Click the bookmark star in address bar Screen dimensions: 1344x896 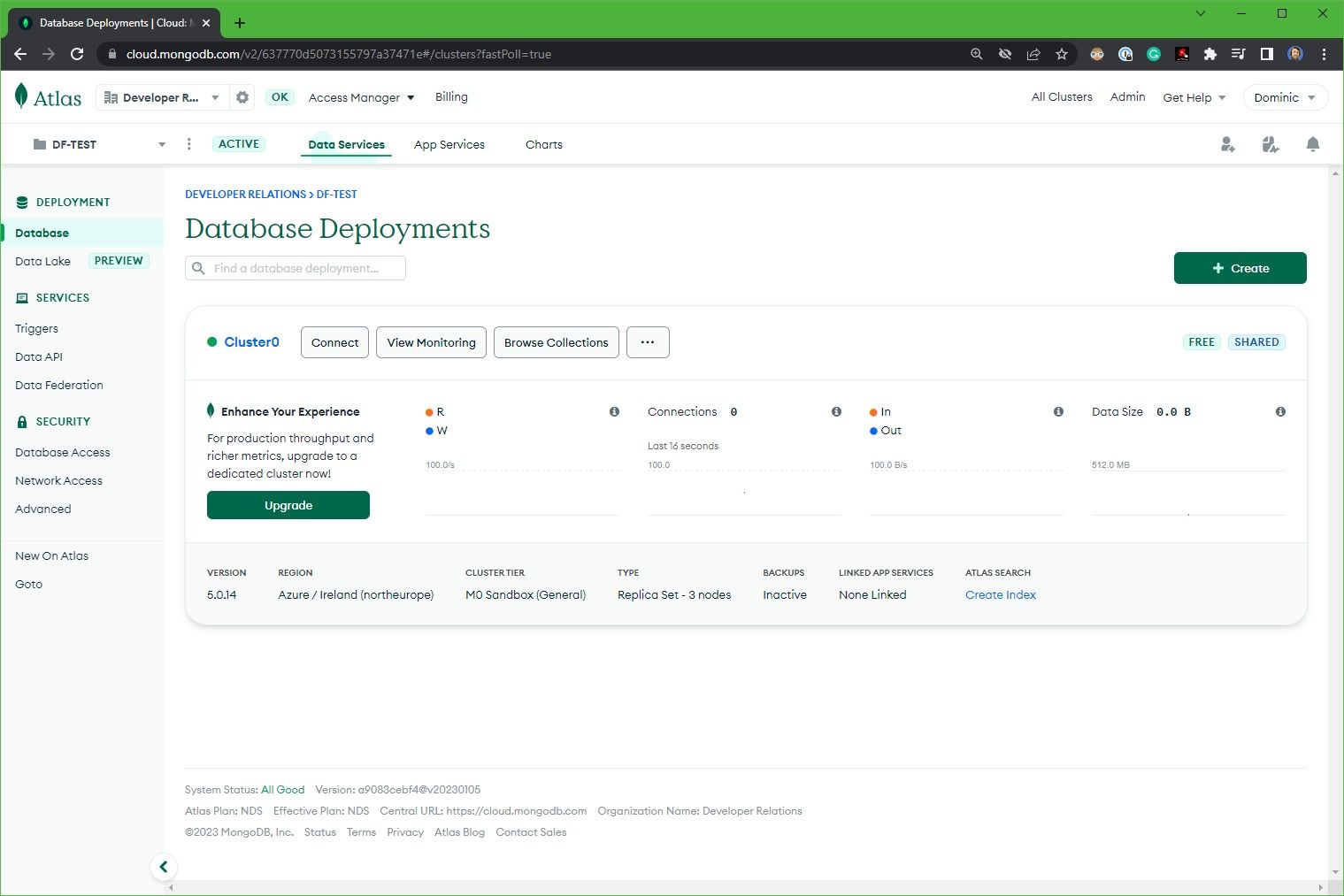pyautogui.click(x=1061, y=54)
